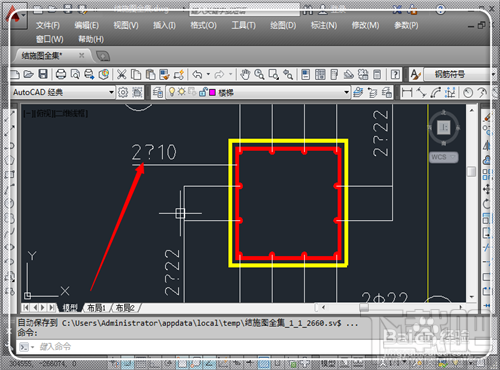Expand the AutoCAD 经典 workspace dropdown

pyautogui.click(x=111, y=92)
